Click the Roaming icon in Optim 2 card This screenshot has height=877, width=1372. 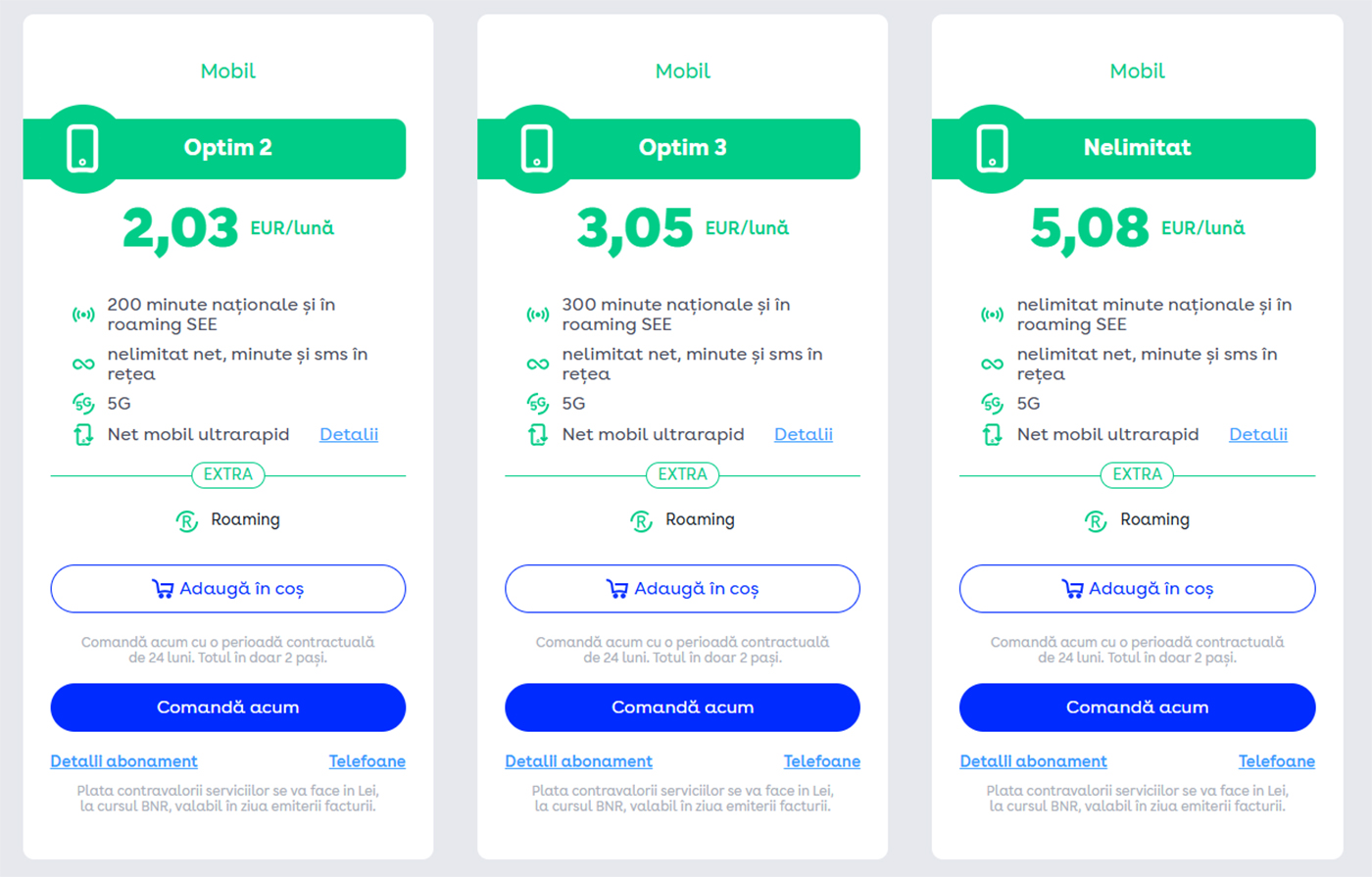point(186,521)
